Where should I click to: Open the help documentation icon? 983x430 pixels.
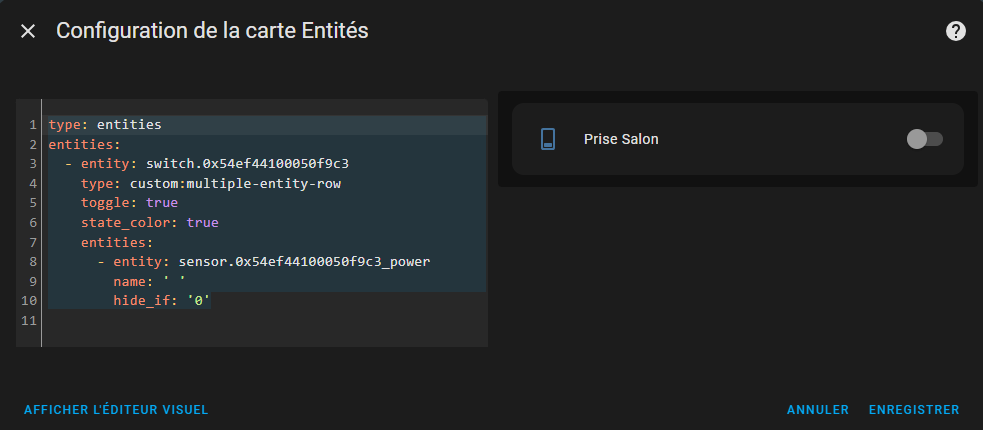[x=955, y=31]
